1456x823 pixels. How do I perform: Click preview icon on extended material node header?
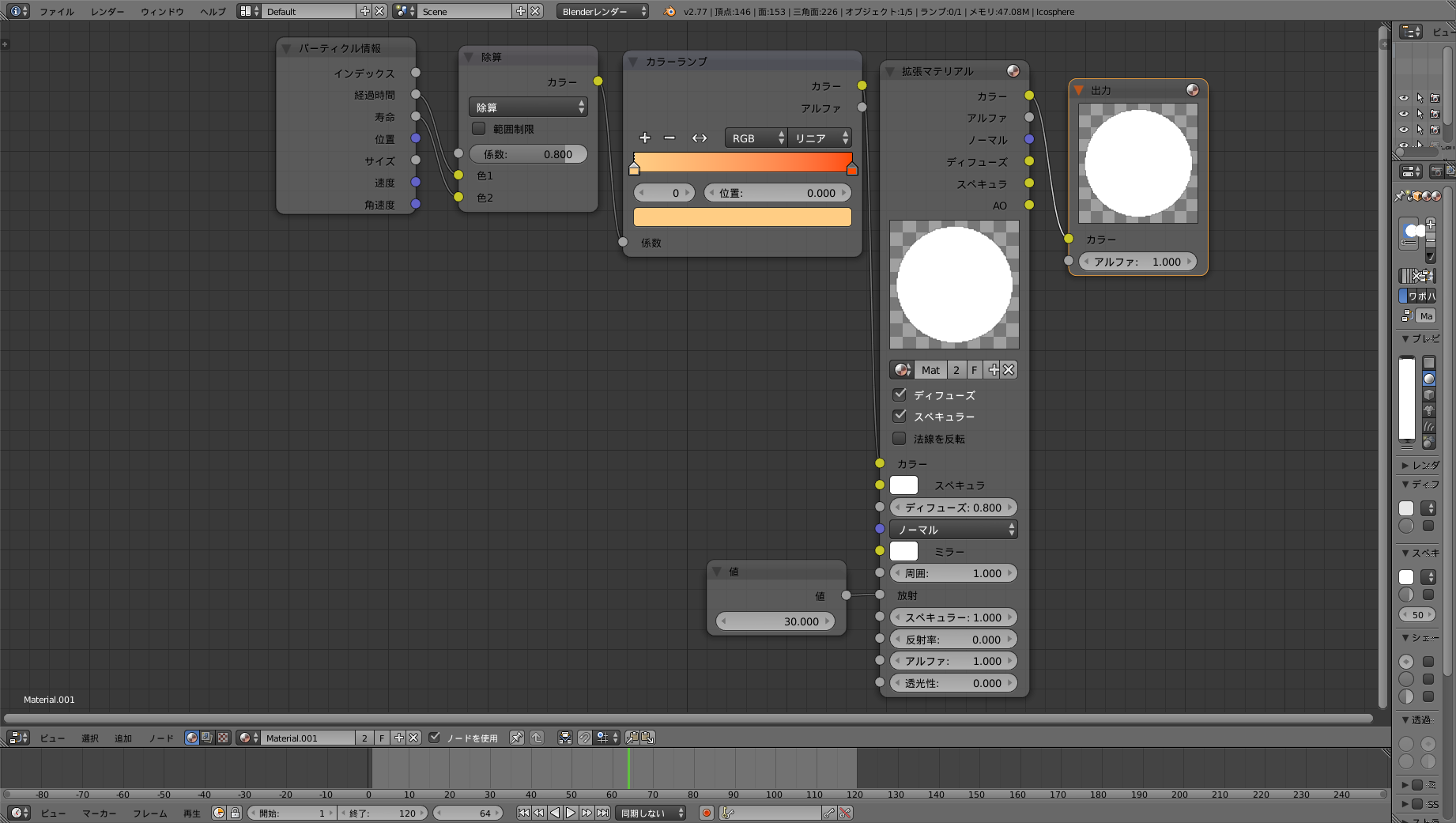tap(1013, 70)
